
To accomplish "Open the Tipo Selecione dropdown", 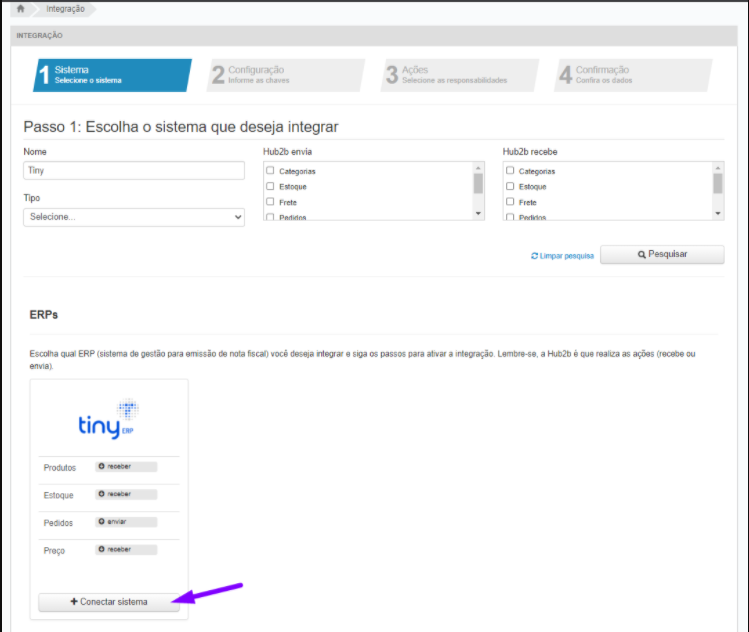I will (134, 217).
